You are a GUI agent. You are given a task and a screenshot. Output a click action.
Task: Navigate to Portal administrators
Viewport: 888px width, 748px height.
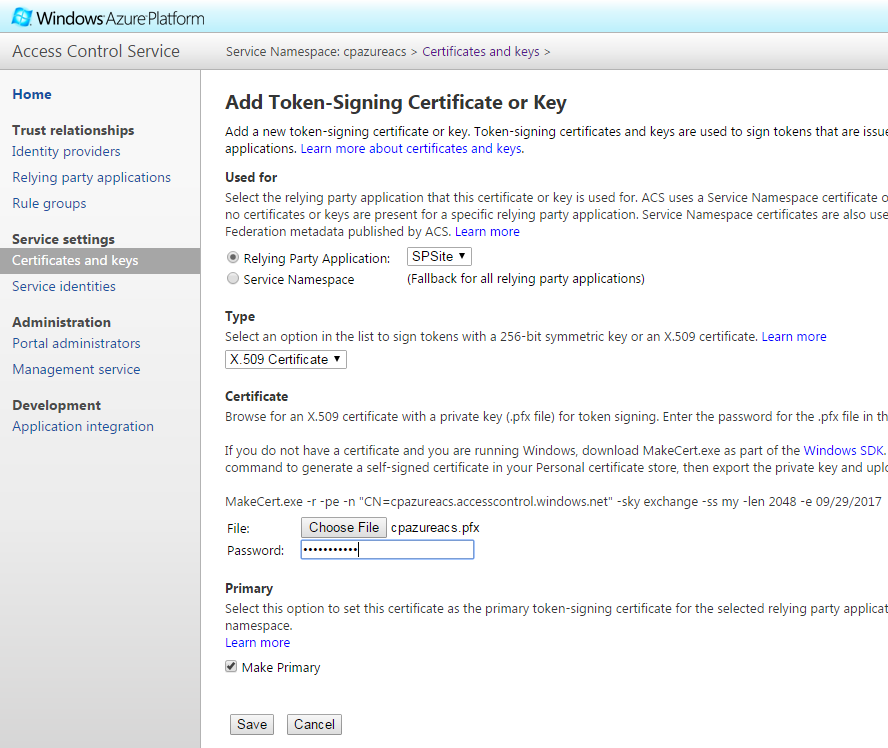click(x=76, y=343)
